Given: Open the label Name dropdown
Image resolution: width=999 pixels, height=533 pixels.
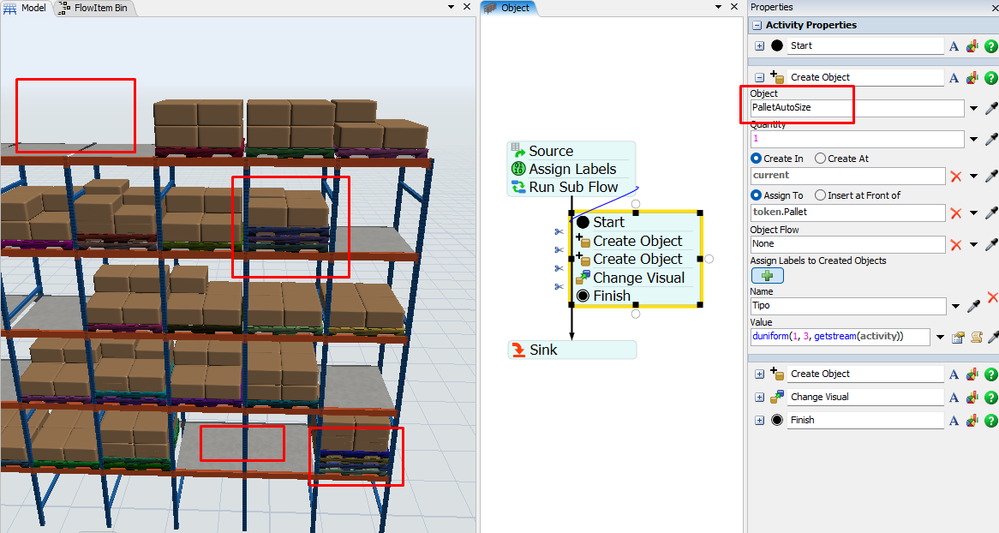Looking at the screenshot, I should pos(956,306).
